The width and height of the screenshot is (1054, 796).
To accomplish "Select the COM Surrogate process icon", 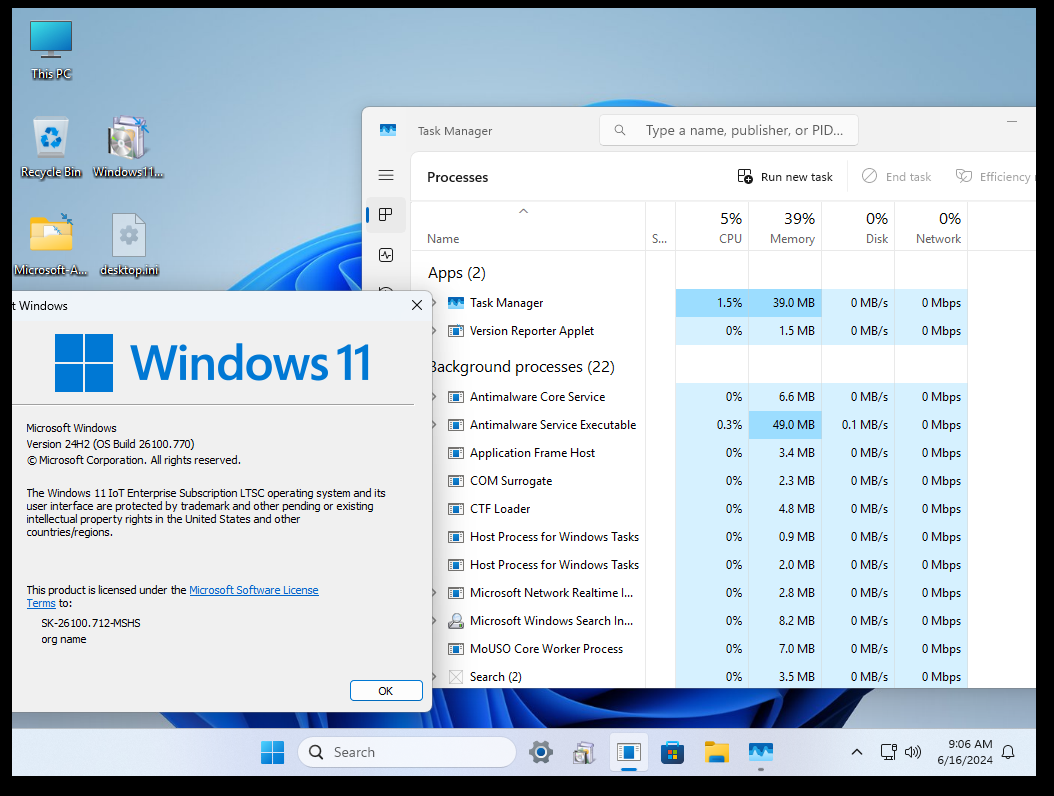I will tap(456, 481).
